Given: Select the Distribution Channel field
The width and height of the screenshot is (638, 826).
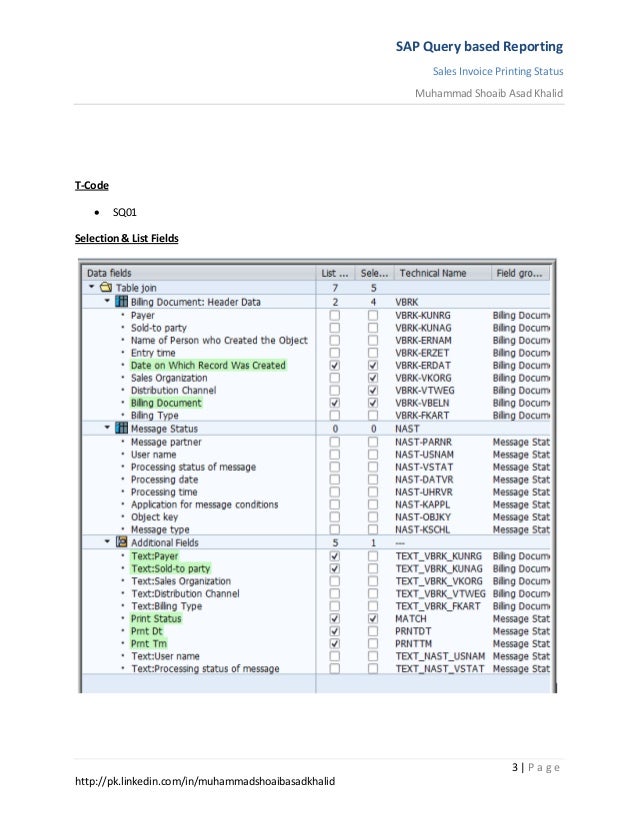Looking at the screenshot, I should [173, 390].
